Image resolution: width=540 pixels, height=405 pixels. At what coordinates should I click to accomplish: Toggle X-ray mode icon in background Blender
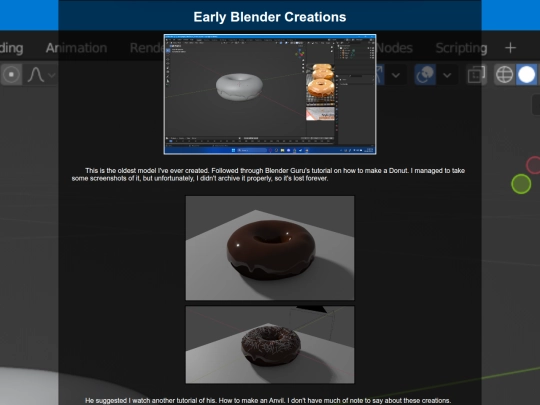click(476, 74)
